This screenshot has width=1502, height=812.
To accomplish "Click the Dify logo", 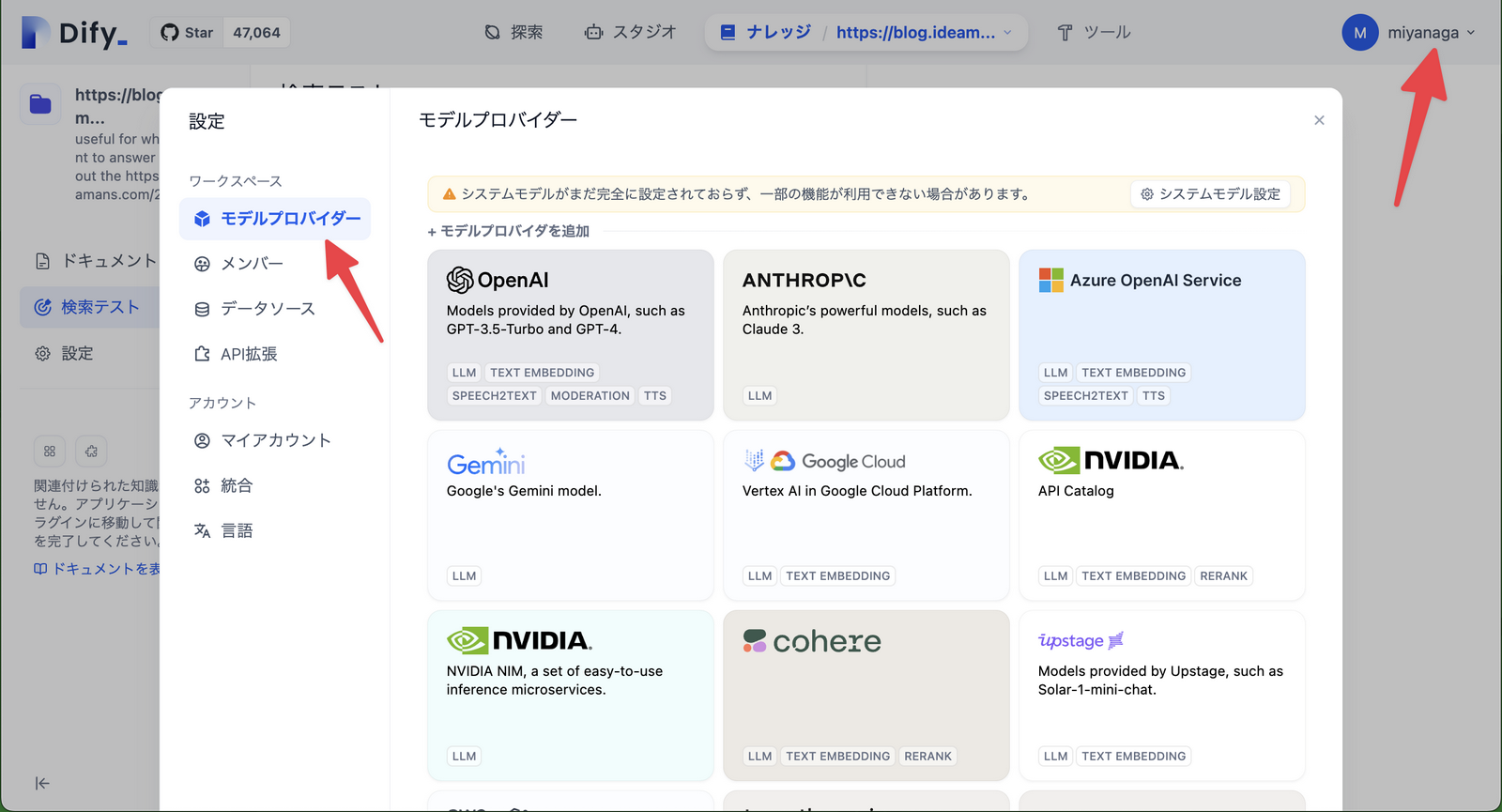I will pos(73,33).
